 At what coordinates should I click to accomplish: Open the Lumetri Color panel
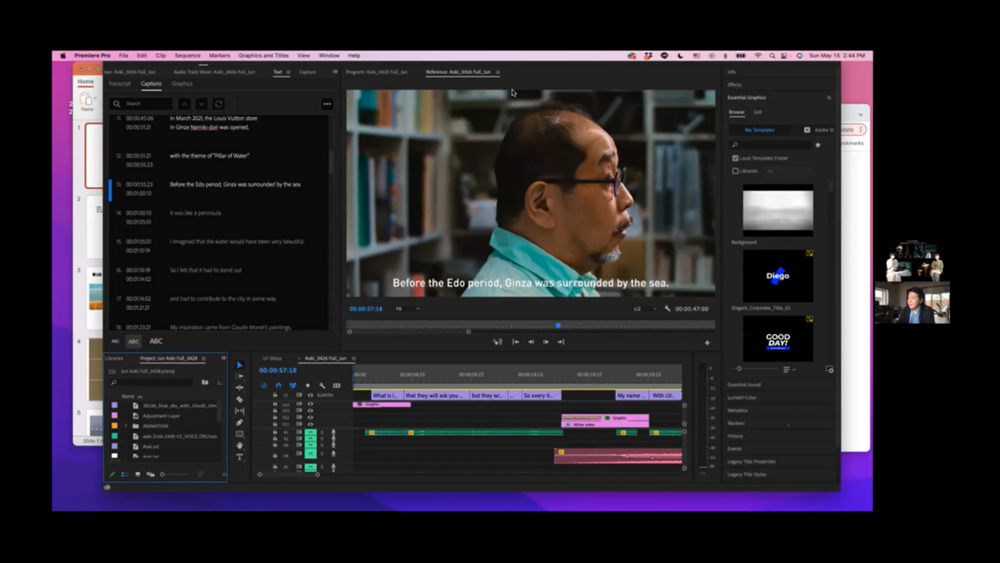pos(741,397)
